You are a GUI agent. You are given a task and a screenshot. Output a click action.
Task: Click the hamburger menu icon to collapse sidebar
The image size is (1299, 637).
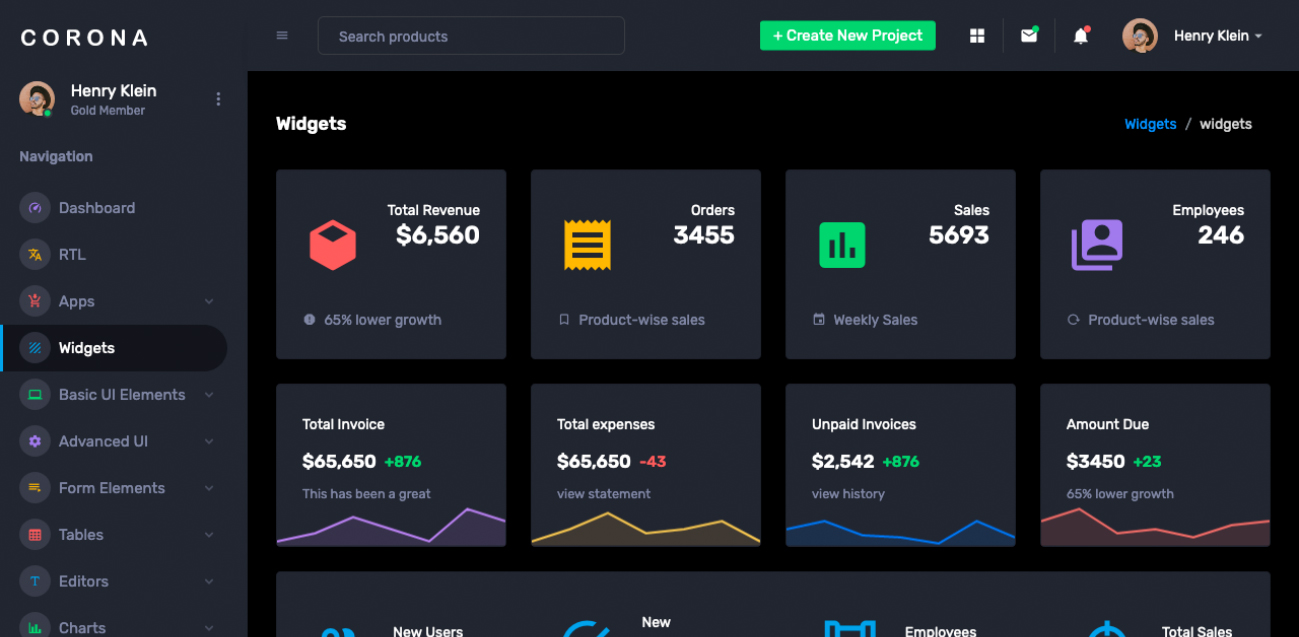(282, 36)
